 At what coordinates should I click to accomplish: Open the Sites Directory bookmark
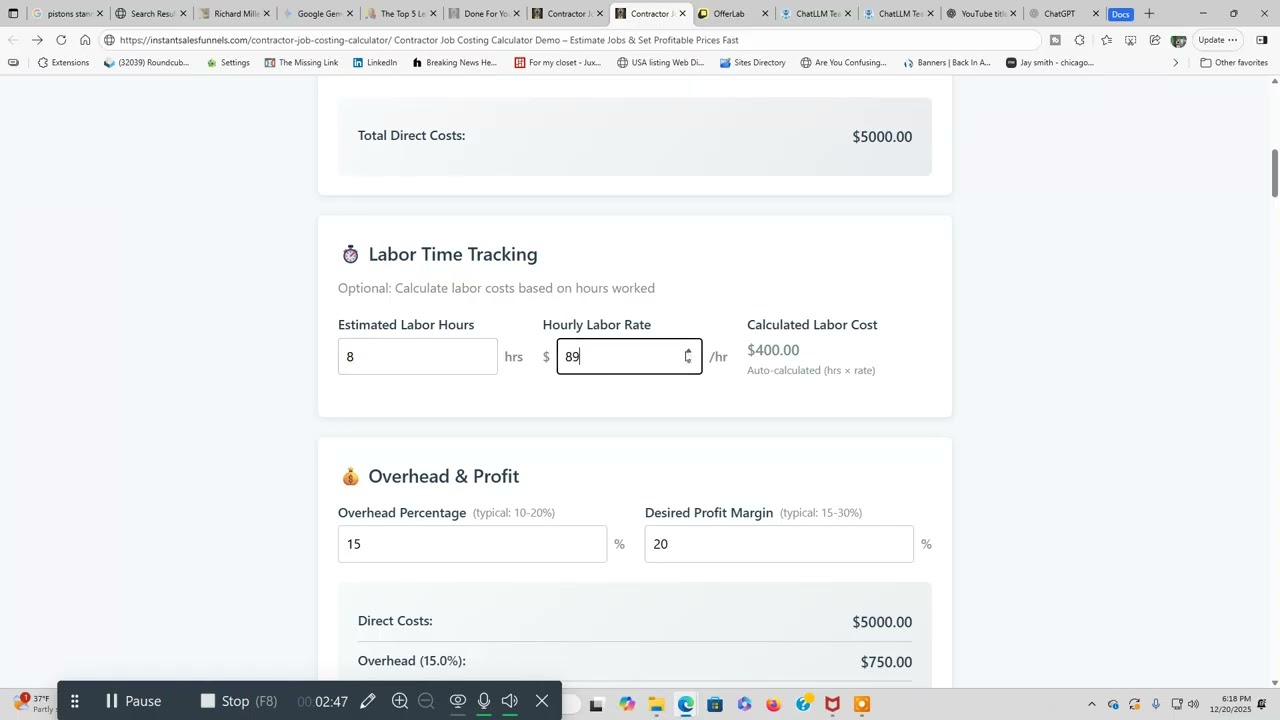point(753,62)
